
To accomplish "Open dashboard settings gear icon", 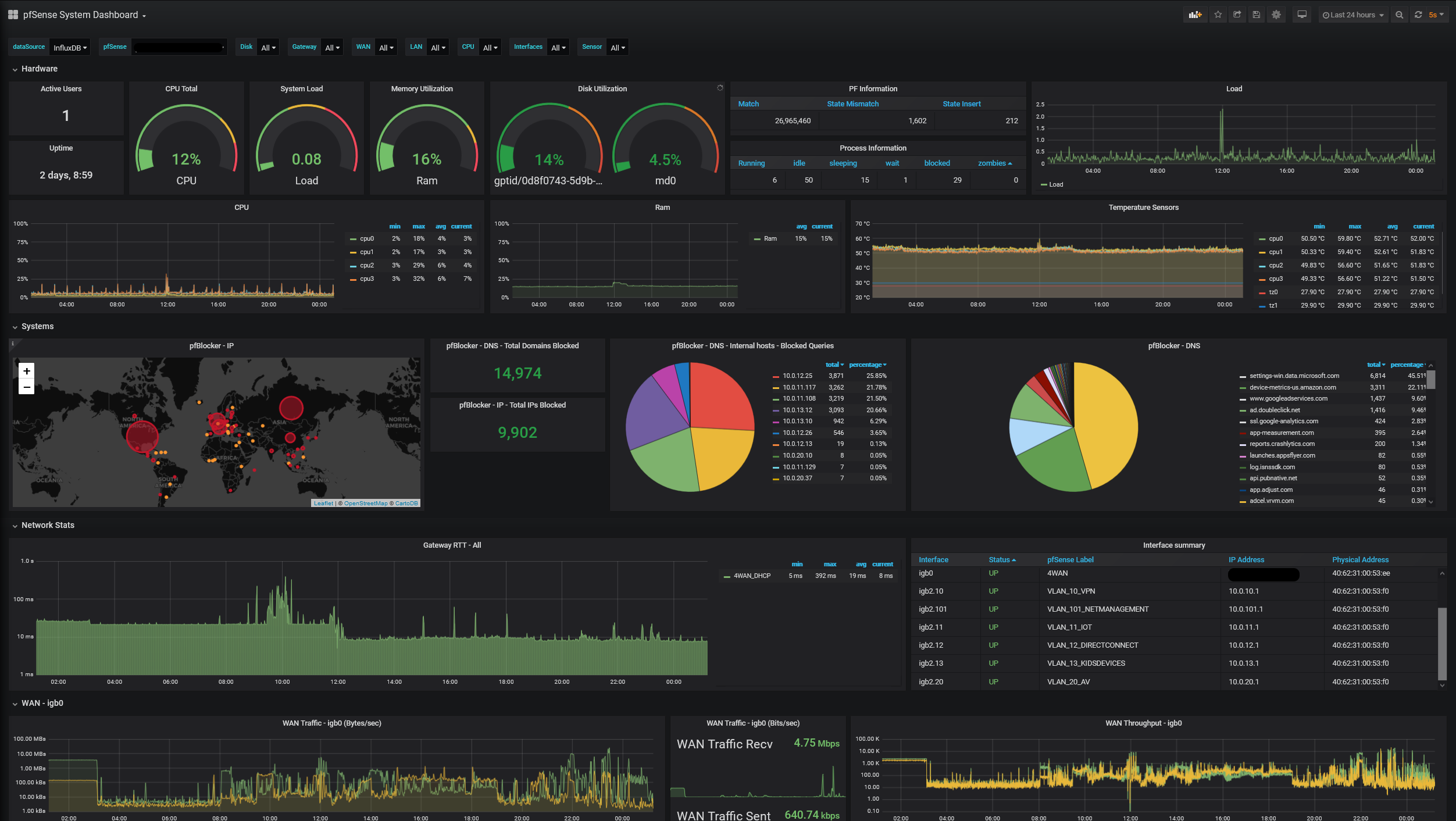I will click(x=1276, y=15).
